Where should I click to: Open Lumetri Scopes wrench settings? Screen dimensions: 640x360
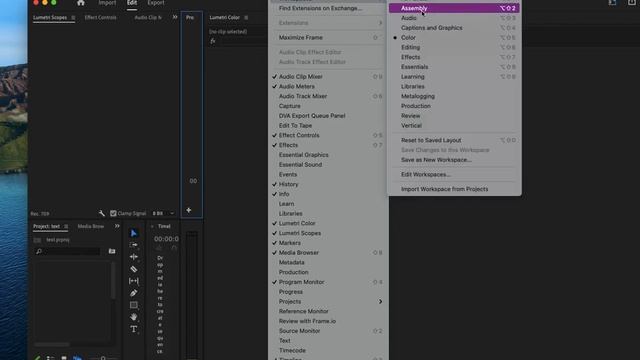pyautogui.click(x=102, y=213)
